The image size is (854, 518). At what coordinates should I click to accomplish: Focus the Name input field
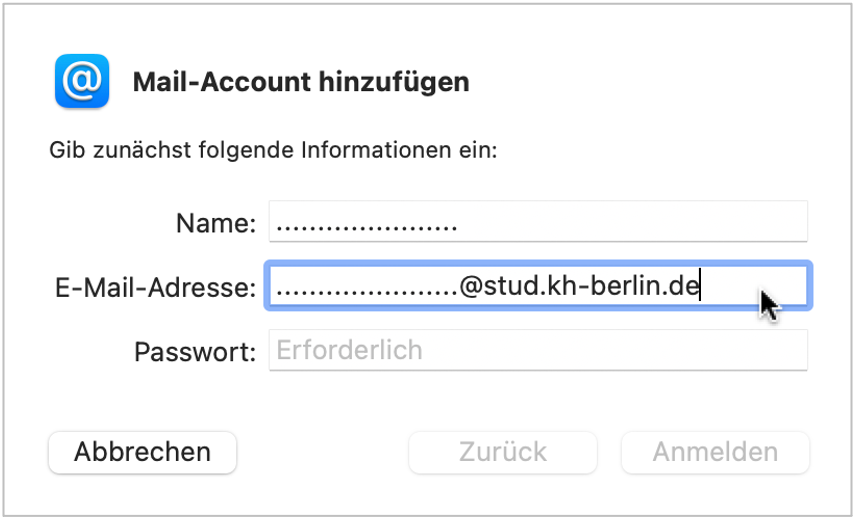tap(538, 221)
